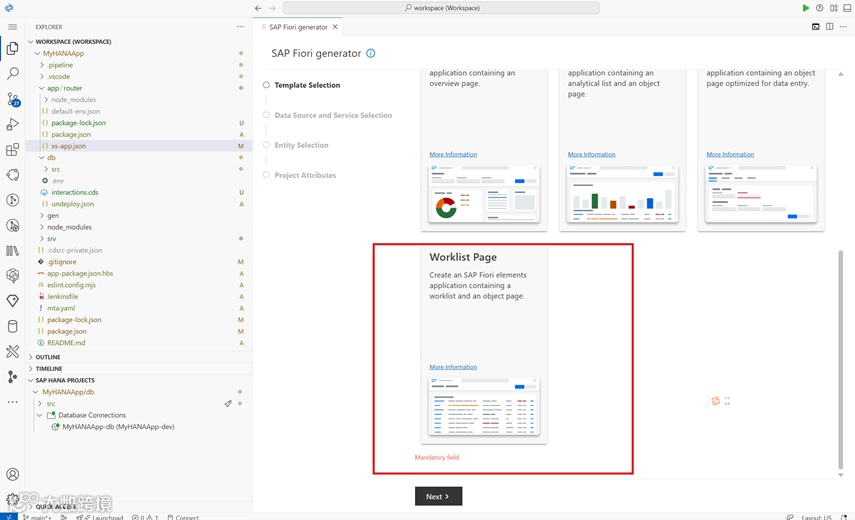Screen dimensions: 855x520
Task: Close the SAP Fiori generator tab
Action: (x=335, y=27)
